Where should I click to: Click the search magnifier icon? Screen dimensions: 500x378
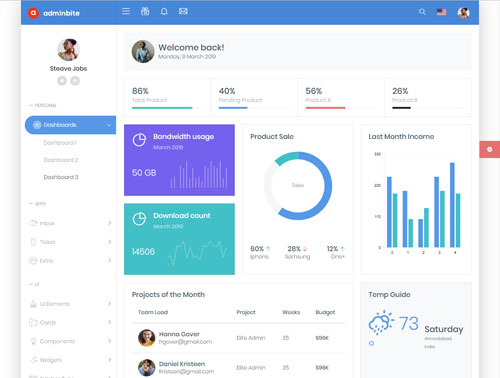422,12
